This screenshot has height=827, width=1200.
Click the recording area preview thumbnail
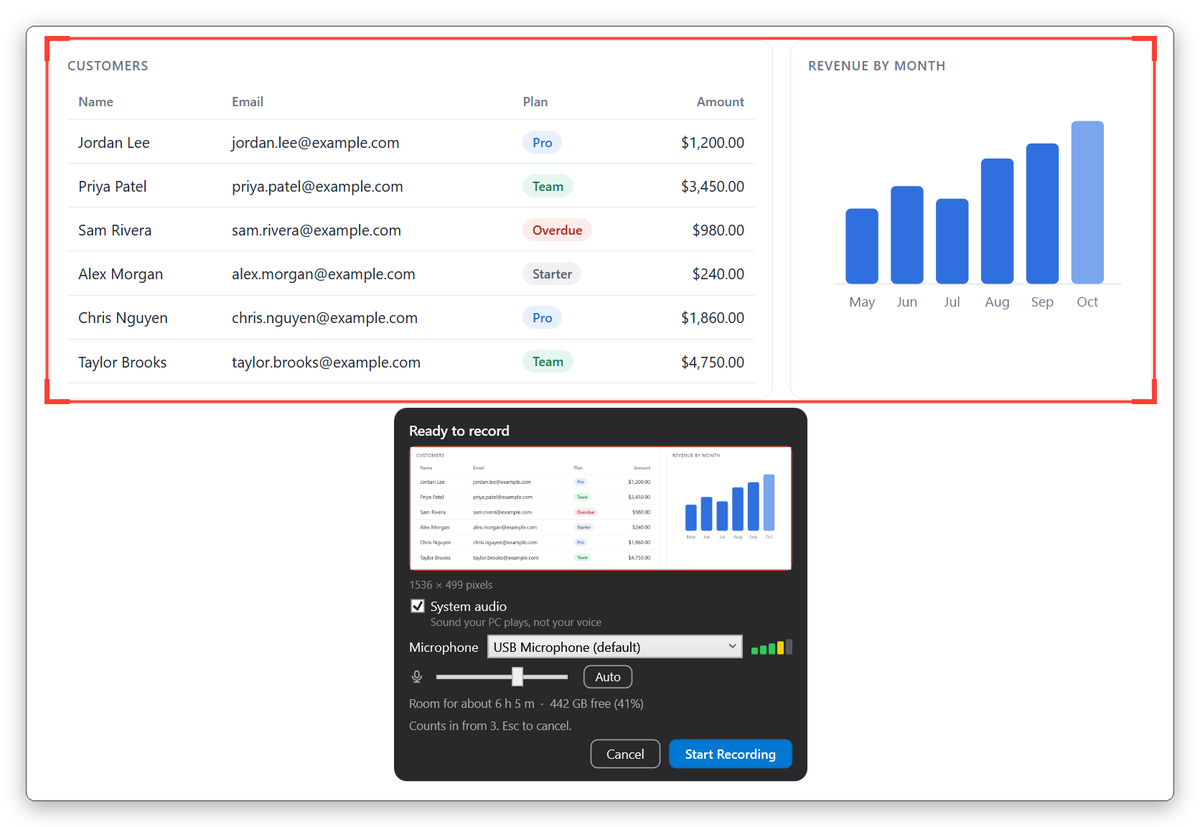tap(600, 508)
